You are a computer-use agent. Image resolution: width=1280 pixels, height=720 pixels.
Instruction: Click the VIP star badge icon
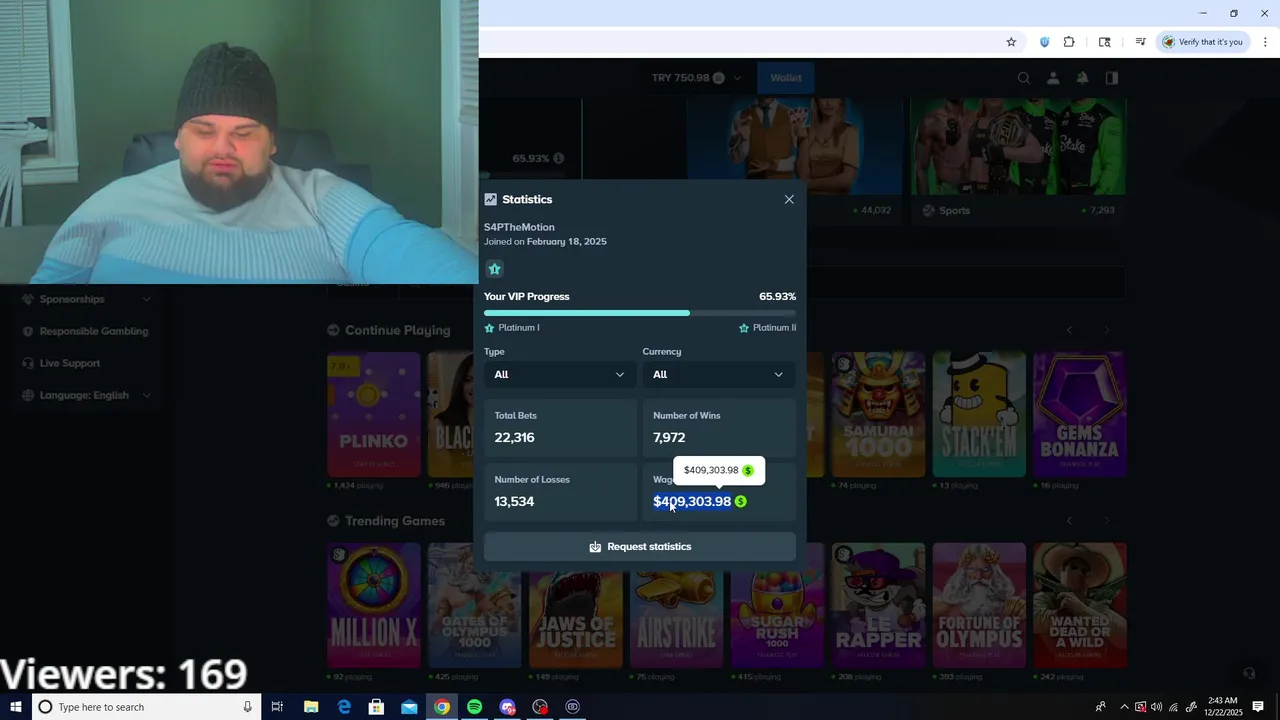tap(494, 268)
